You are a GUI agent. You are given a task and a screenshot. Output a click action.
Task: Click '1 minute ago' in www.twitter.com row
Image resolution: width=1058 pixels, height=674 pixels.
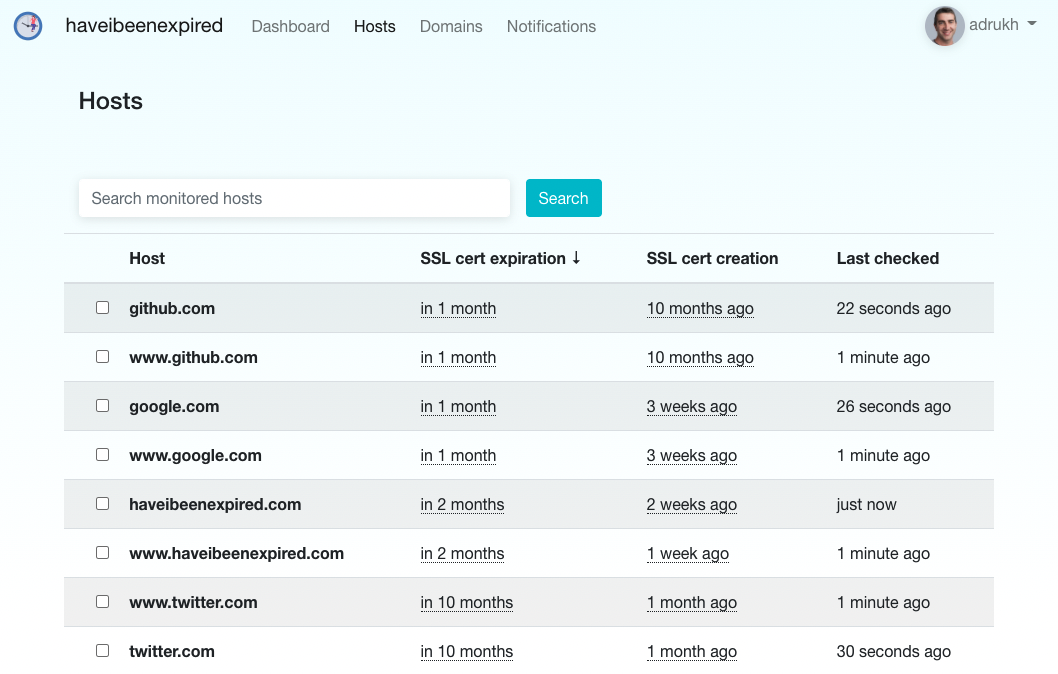(883, 602)
